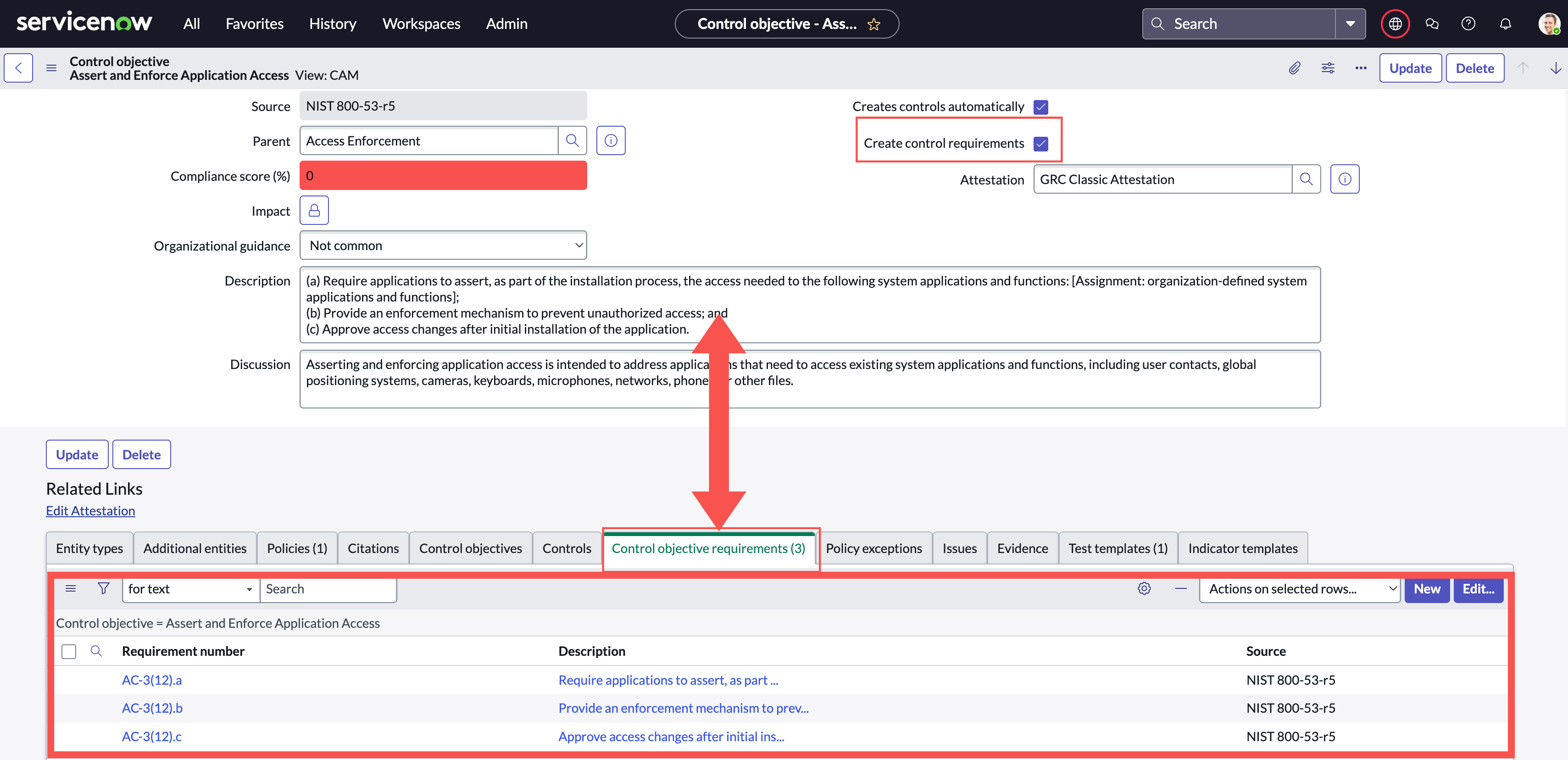Favorite this page with the star icon
The width and height of the screenshot is (1568, 760).
[x=874, y=24]
